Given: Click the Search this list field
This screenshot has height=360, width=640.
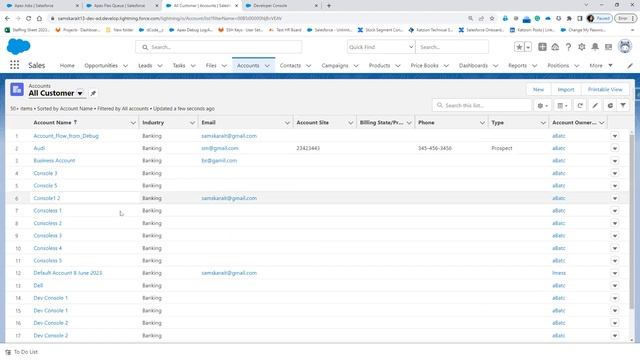Looking at the screenshot, I should click(x=482, y=105).
